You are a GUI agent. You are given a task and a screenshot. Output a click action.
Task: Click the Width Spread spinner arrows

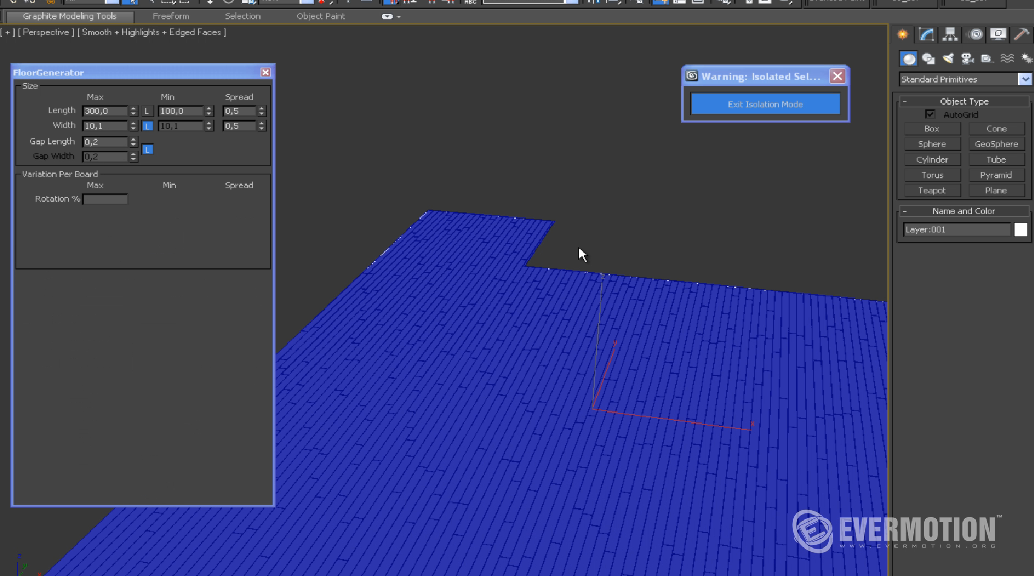tap(262, 125)
